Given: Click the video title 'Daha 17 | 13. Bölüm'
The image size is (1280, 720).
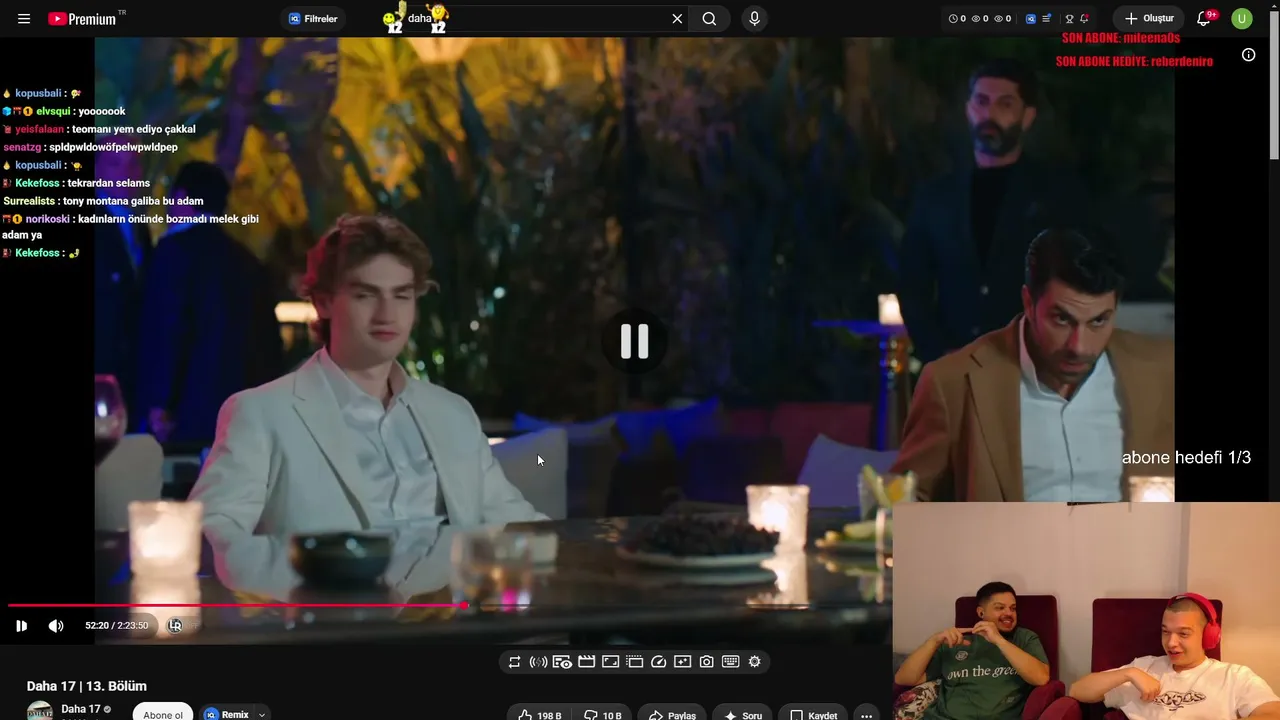Looking at the screenshot, I should [87, 686].
